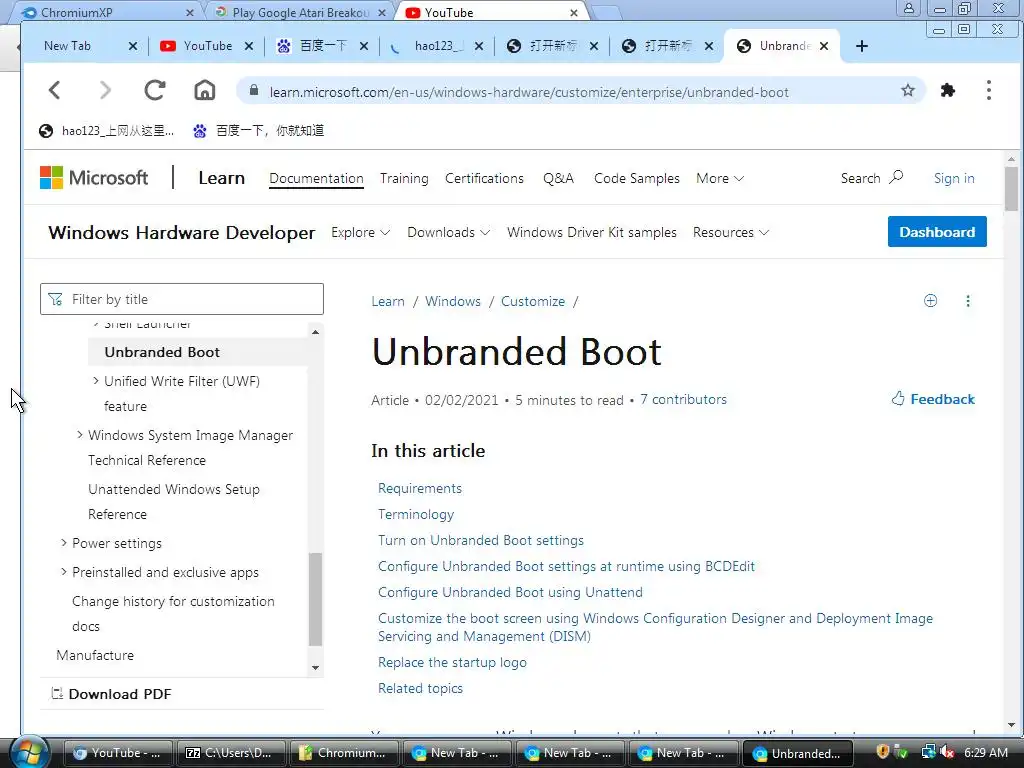The width and height of the screenshot is (1024, 768).
Task: Open the extensions puzzle icon
Action: coord(948,90)
